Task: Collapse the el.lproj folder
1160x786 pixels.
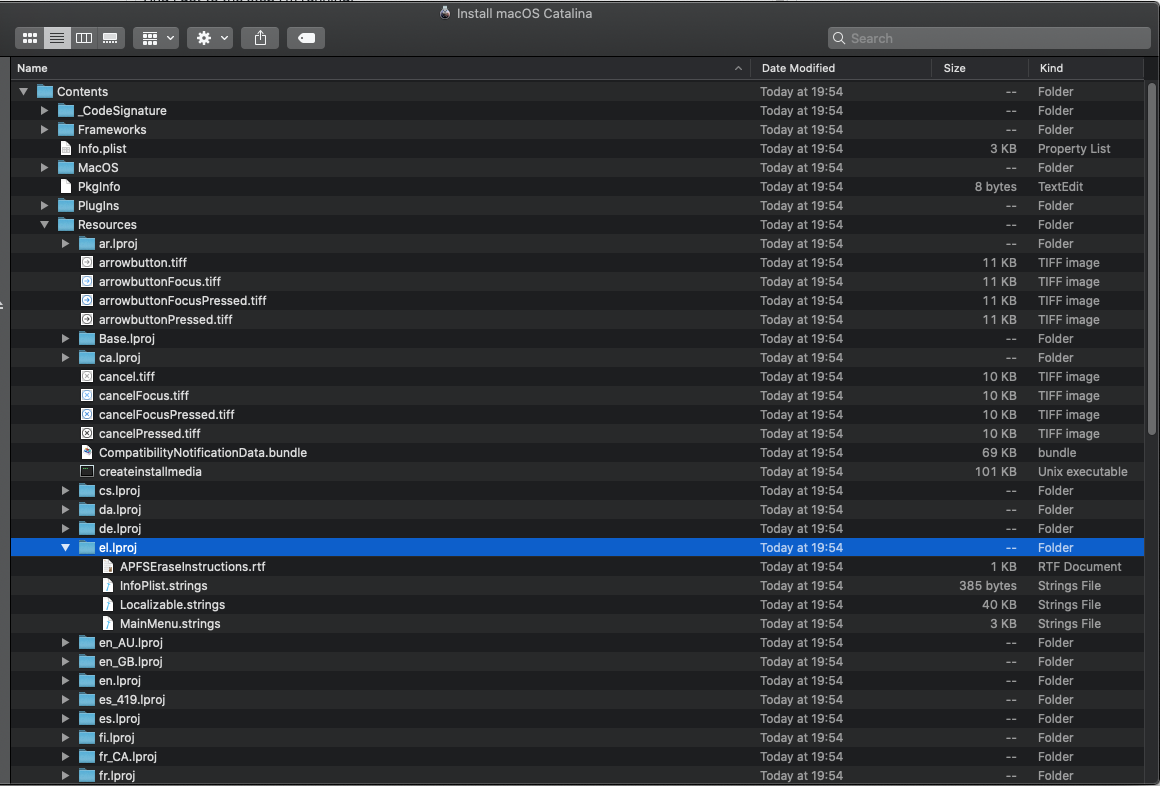Action: click(x=65, y=547)
